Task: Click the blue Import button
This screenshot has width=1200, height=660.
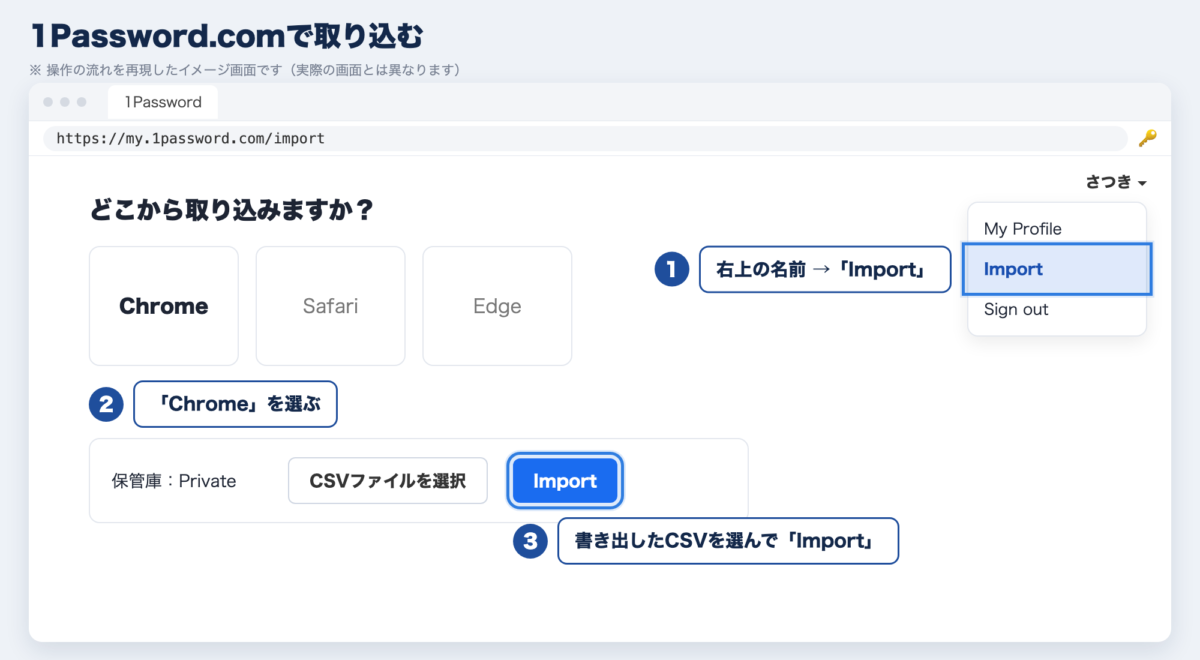Action: (x=565, y=481)
